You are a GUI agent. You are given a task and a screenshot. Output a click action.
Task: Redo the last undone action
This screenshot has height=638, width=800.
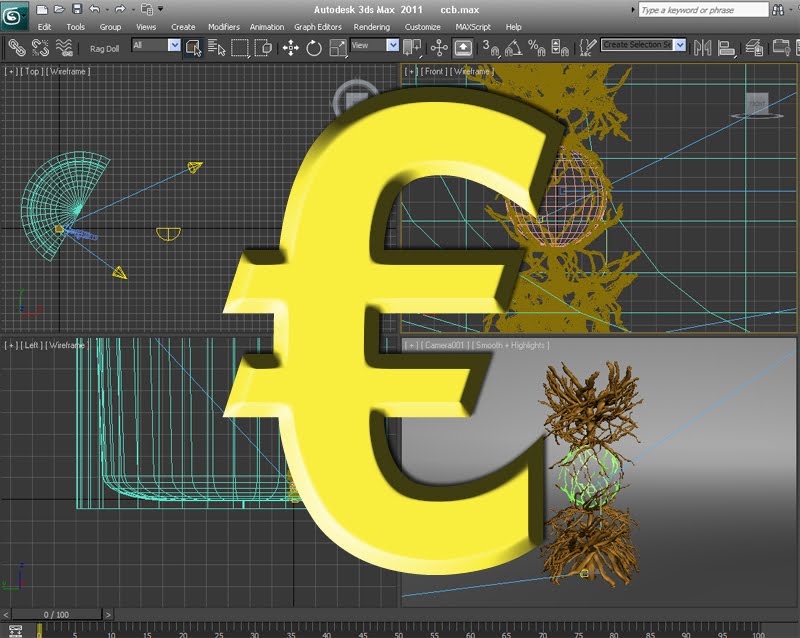click(x=120, y=9)
